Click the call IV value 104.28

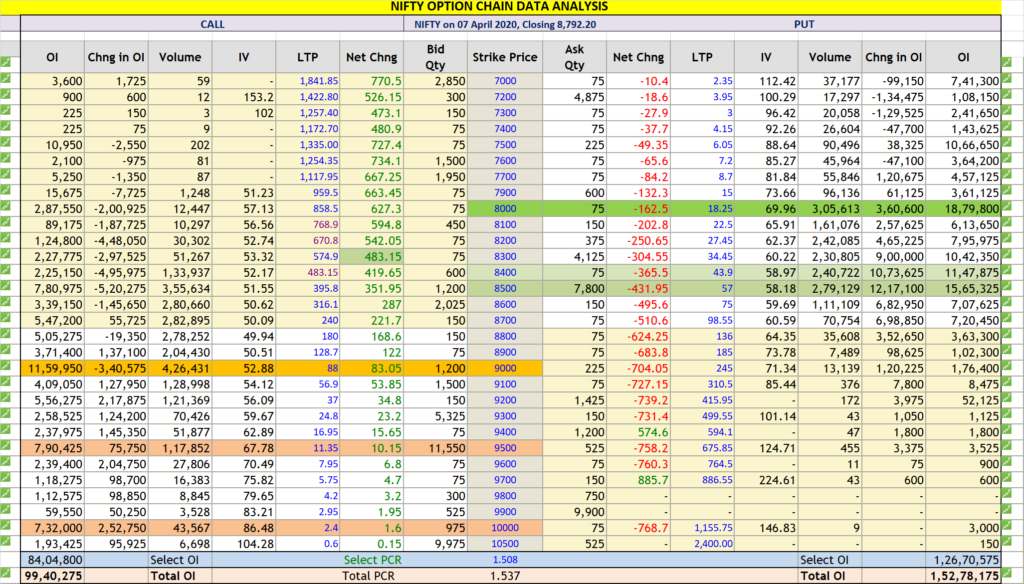[255, 544]
